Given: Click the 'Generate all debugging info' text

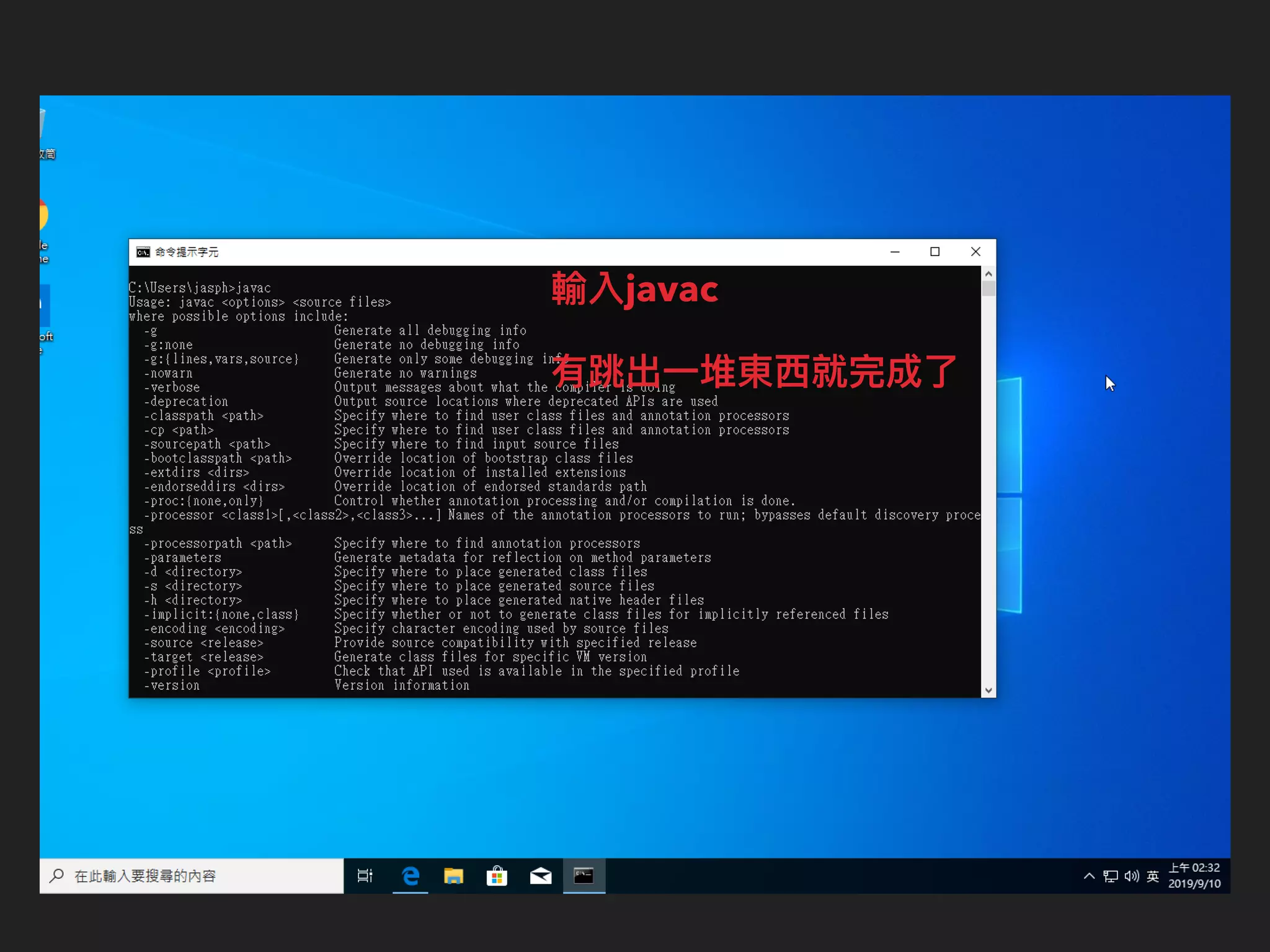Looking at the screenshot, I should (430, 331).
